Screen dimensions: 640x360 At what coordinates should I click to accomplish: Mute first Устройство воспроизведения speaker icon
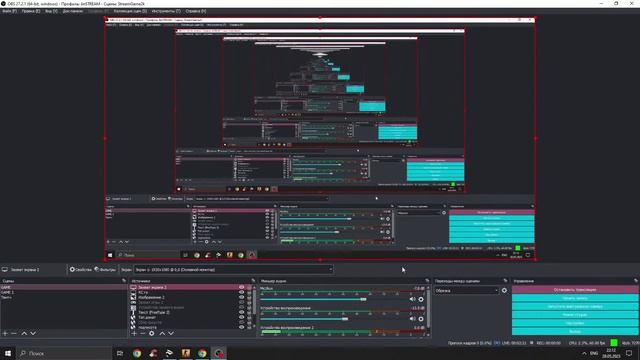pos(413,319)
